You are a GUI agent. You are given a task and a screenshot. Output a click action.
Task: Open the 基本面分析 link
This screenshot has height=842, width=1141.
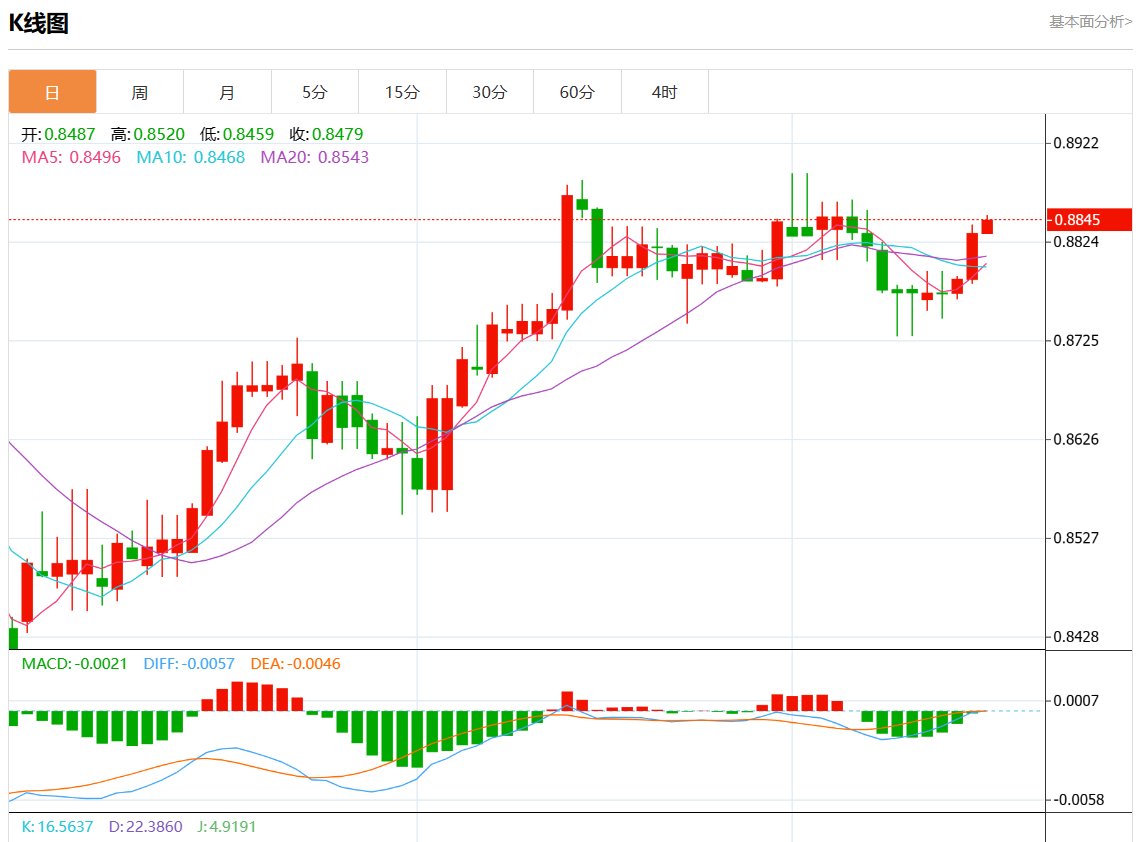tap(1090, 22)
